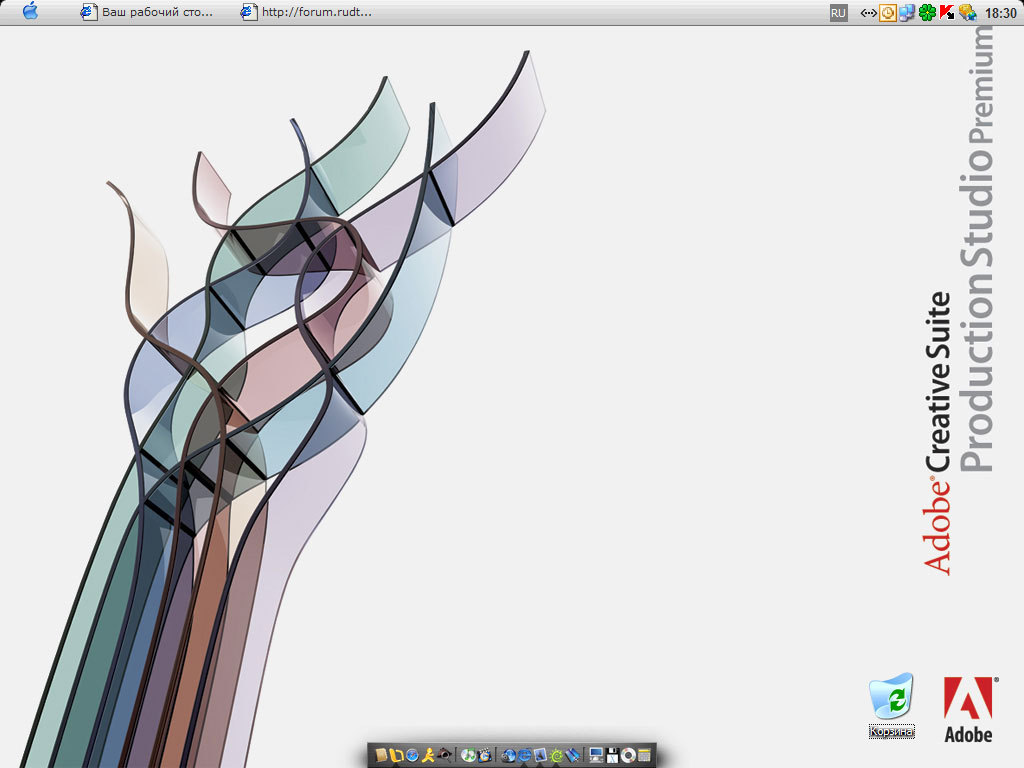1024x768 pixels.
Task: Open the Корзина recycle bin icon
Action: [x=891, y=705]
